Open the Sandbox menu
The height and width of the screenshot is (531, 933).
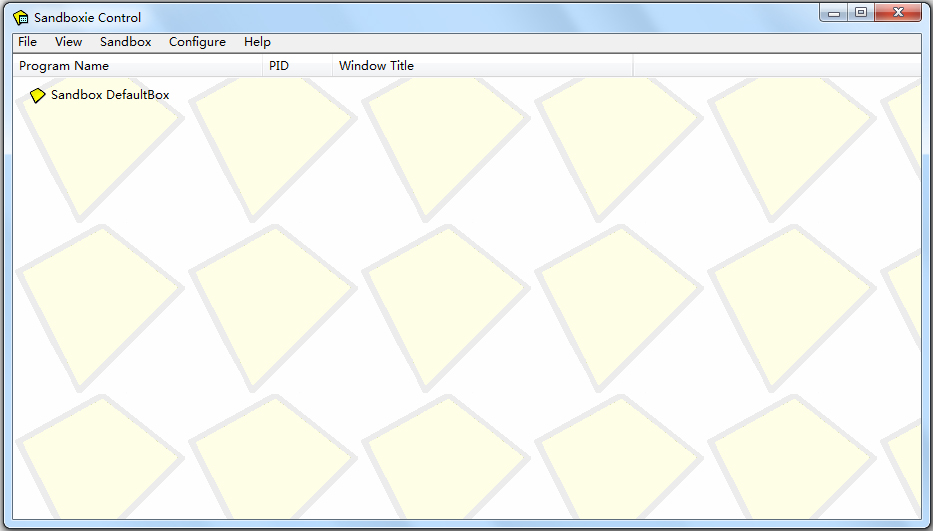click(126, 42)
